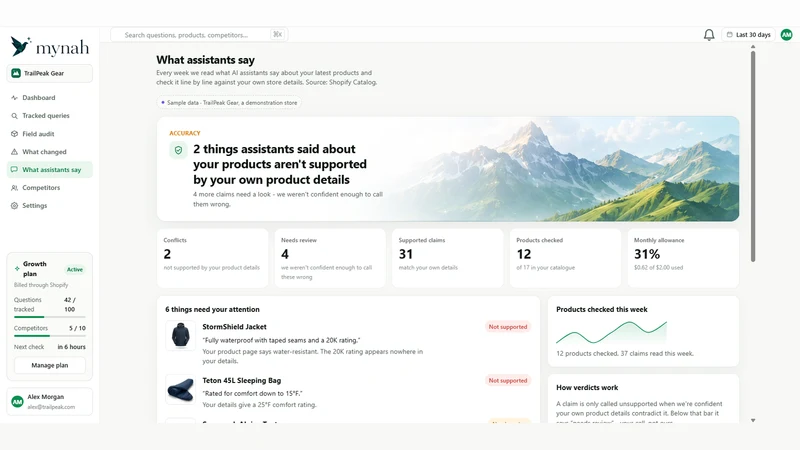Click the Competitors usage progress bar
Image resolution: width=800 pixels, height=450 pixels.
click(x=49, y=336)
